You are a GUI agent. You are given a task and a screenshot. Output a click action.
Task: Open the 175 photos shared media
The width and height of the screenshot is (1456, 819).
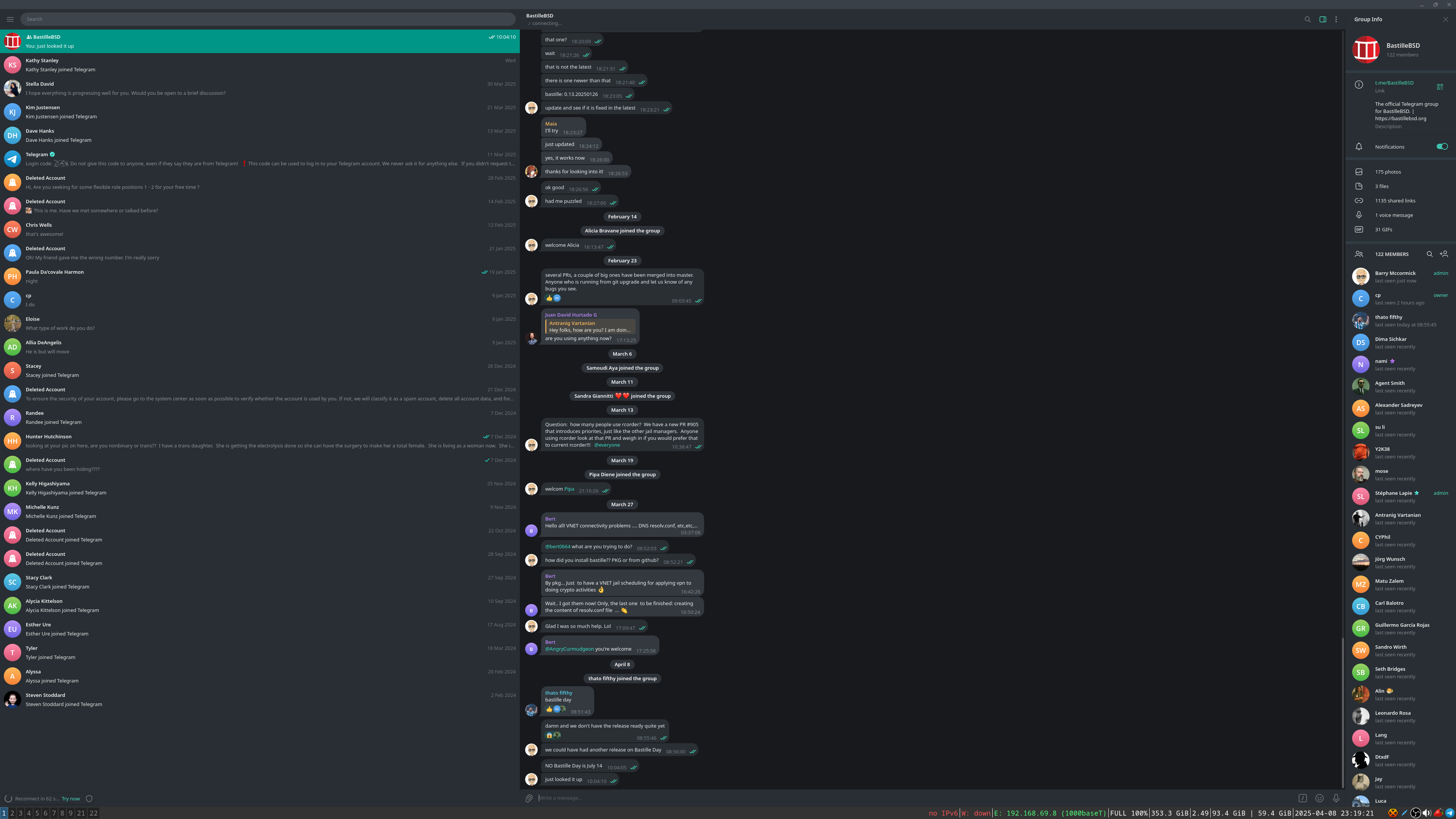click(1401, 172)
